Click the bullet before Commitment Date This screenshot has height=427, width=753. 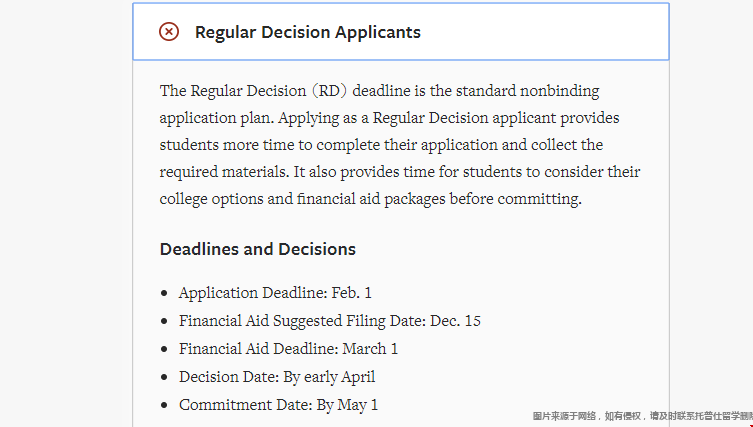tap(165, 405)
